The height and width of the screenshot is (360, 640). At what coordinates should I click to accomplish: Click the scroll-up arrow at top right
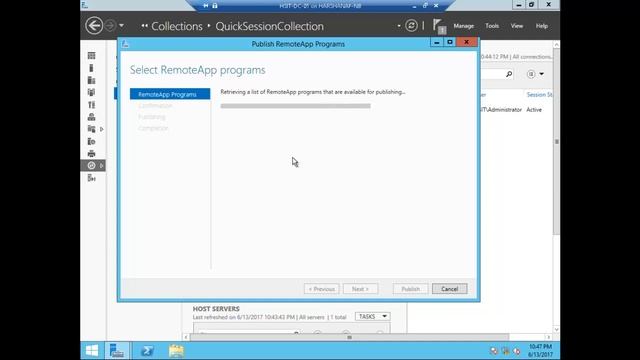(x=556, y=44)
